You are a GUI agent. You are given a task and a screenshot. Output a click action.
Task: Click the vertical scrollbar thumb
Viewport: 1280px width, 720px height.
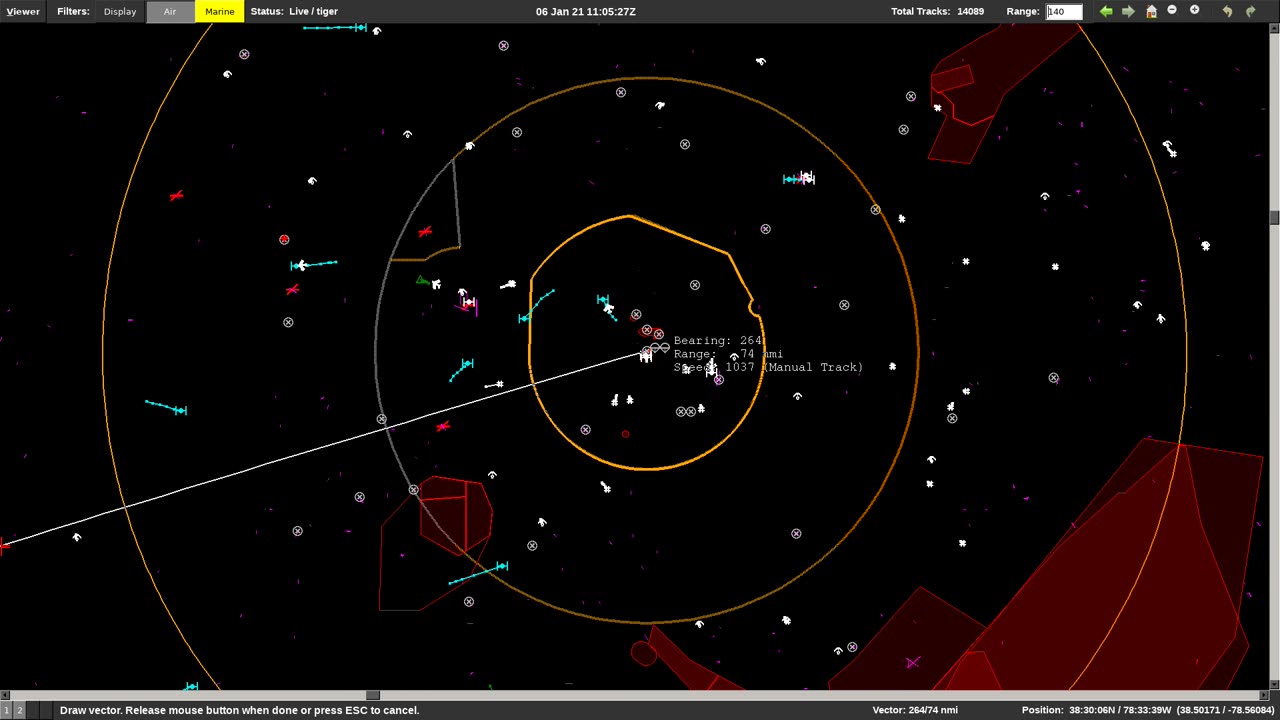[x=1274, y=217]
